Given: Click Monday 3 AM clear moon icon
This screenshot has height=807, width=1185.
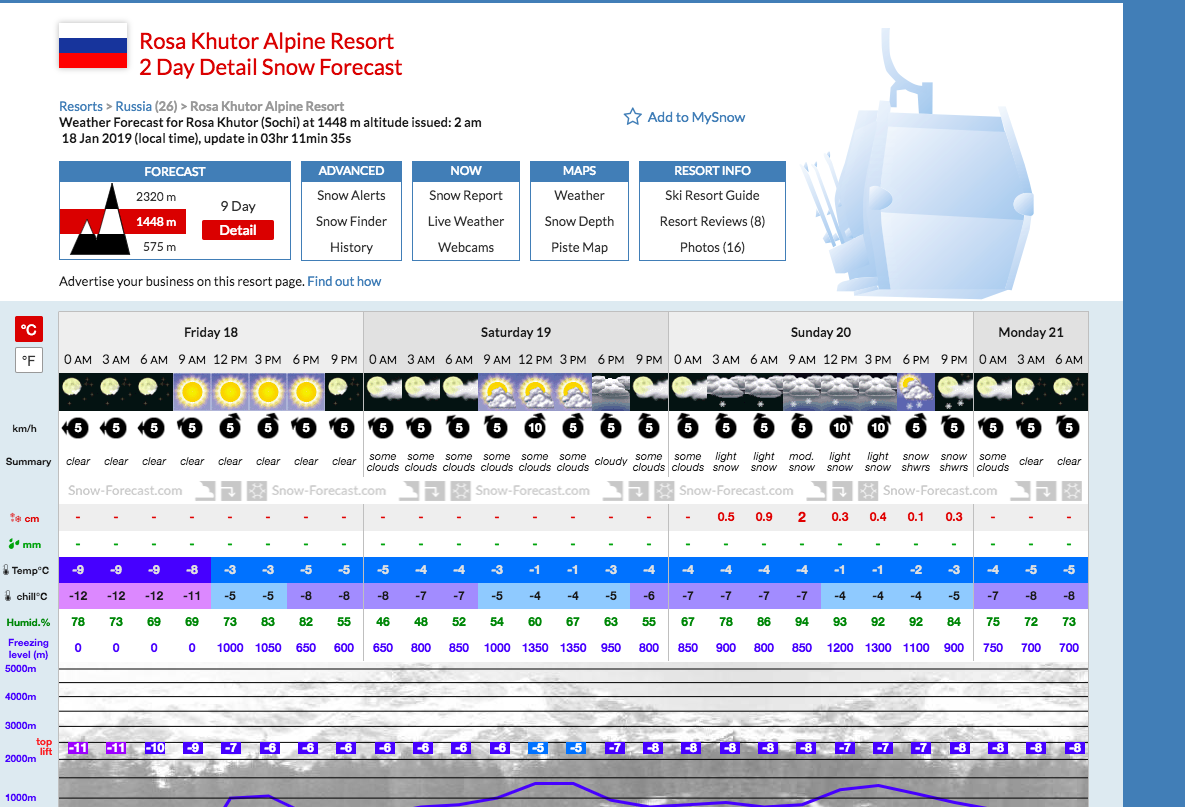Looking at the screenshot, I should [x=1031, y=391].
